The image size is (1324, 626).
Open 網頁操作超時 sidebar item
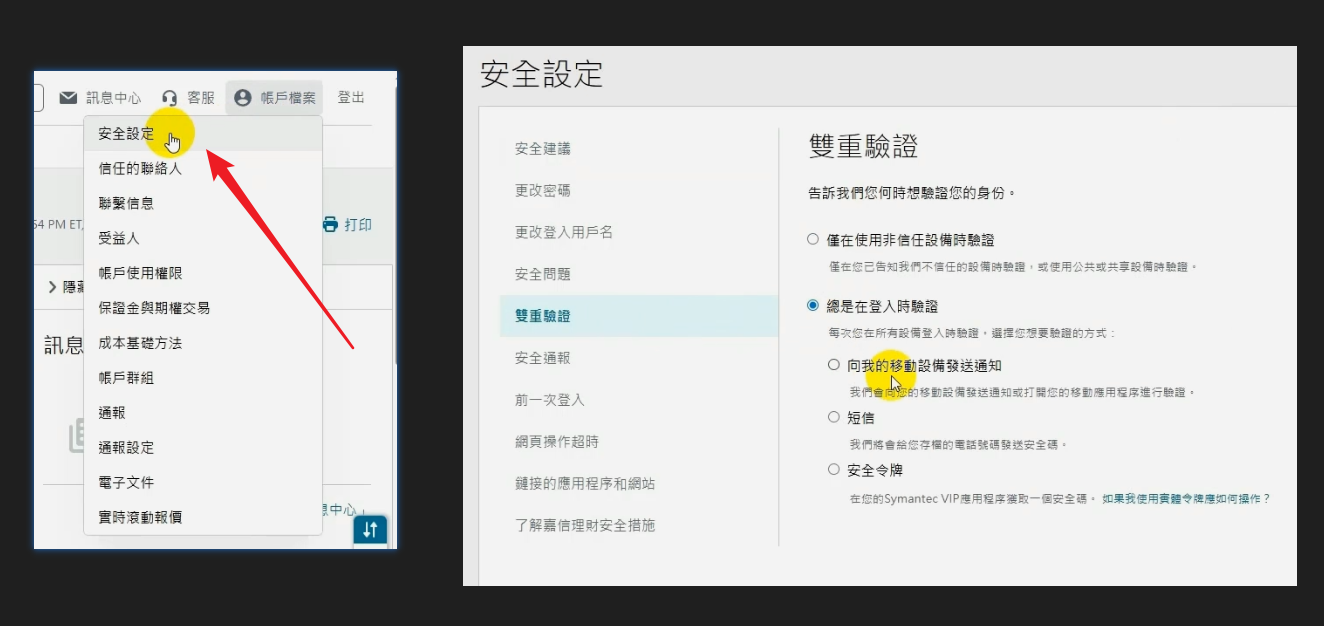(557, 441)
